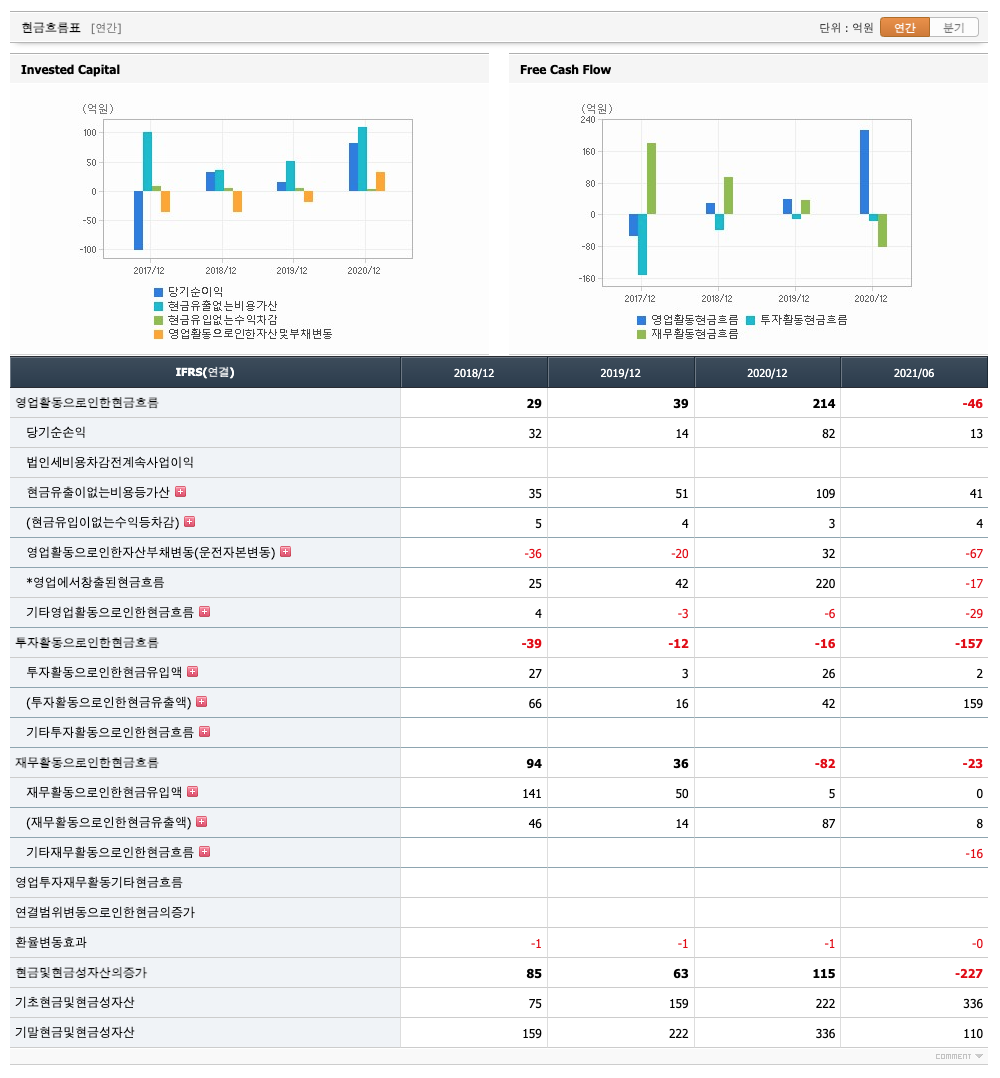Expand 기타투자활동으로인한현금흐름 plus icon
This screenshot has width=1000, height=1078.
(x=205, y=732)
